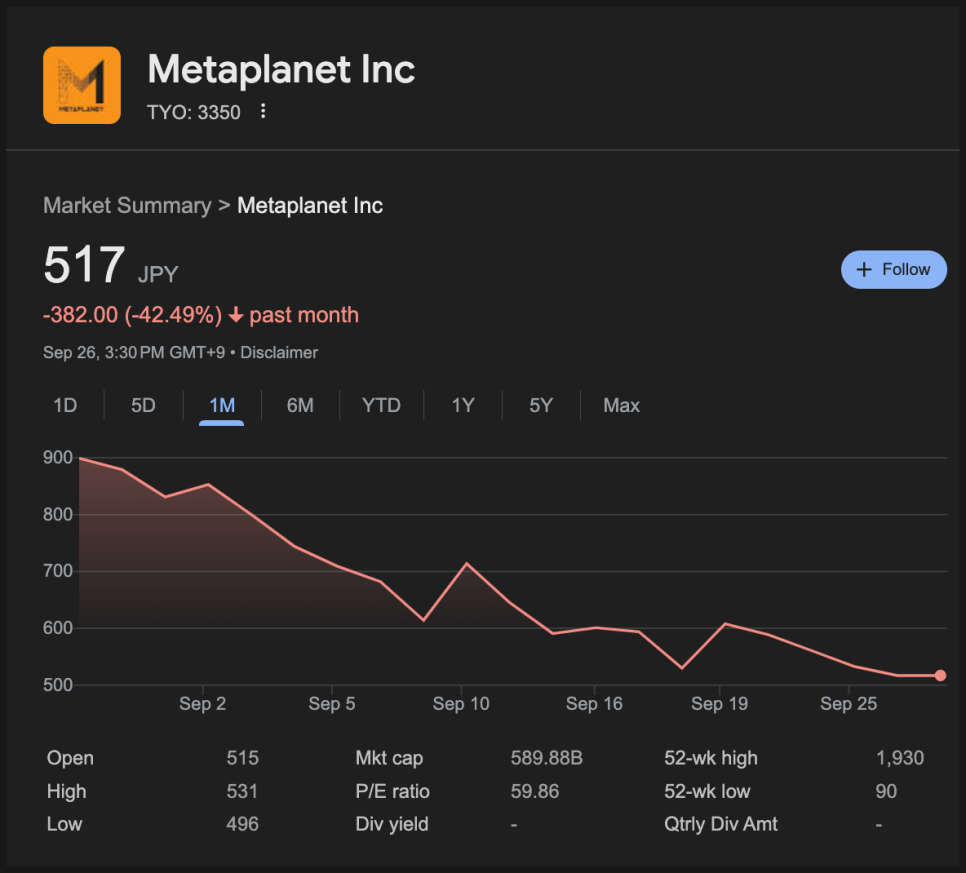Click the 800 y-axis label
This screenshot has width=966, height=873.
click(58, 514)
